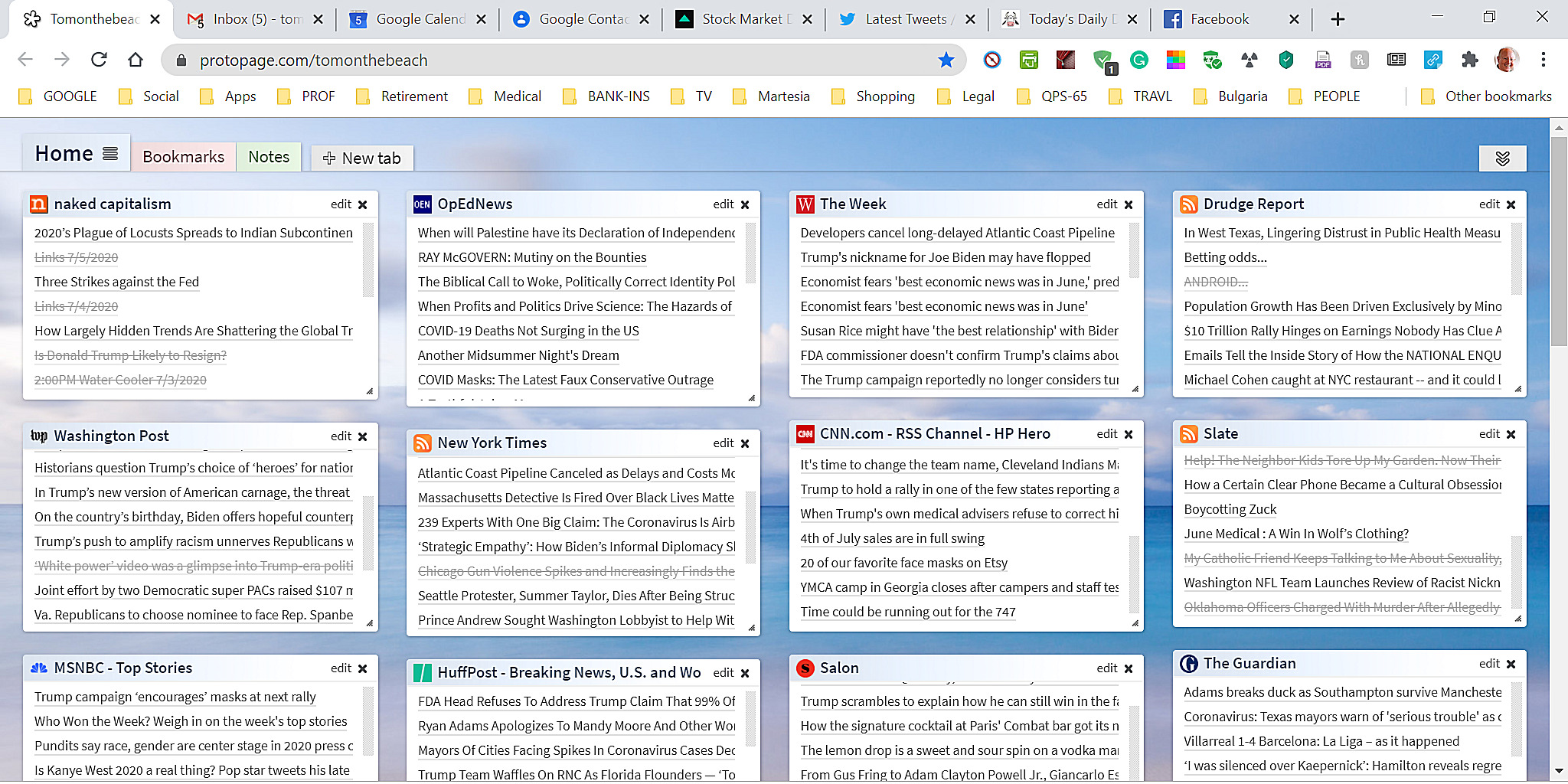The height and width of the screenshot is (784, 1568).
Task: Click the red blocked-circle extension icon
Action: coord(992,60)
